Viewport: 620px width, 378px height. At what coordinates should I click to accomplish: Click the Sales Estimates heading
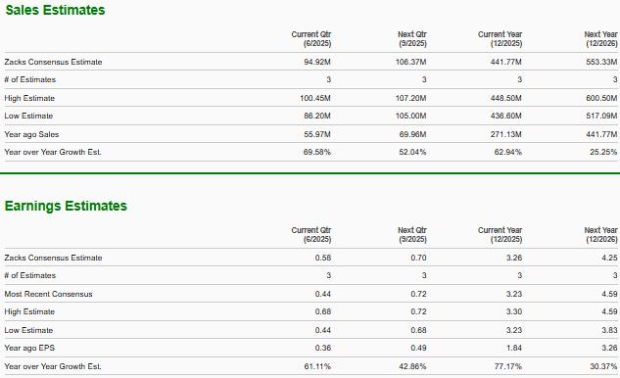tap(55, 10)
